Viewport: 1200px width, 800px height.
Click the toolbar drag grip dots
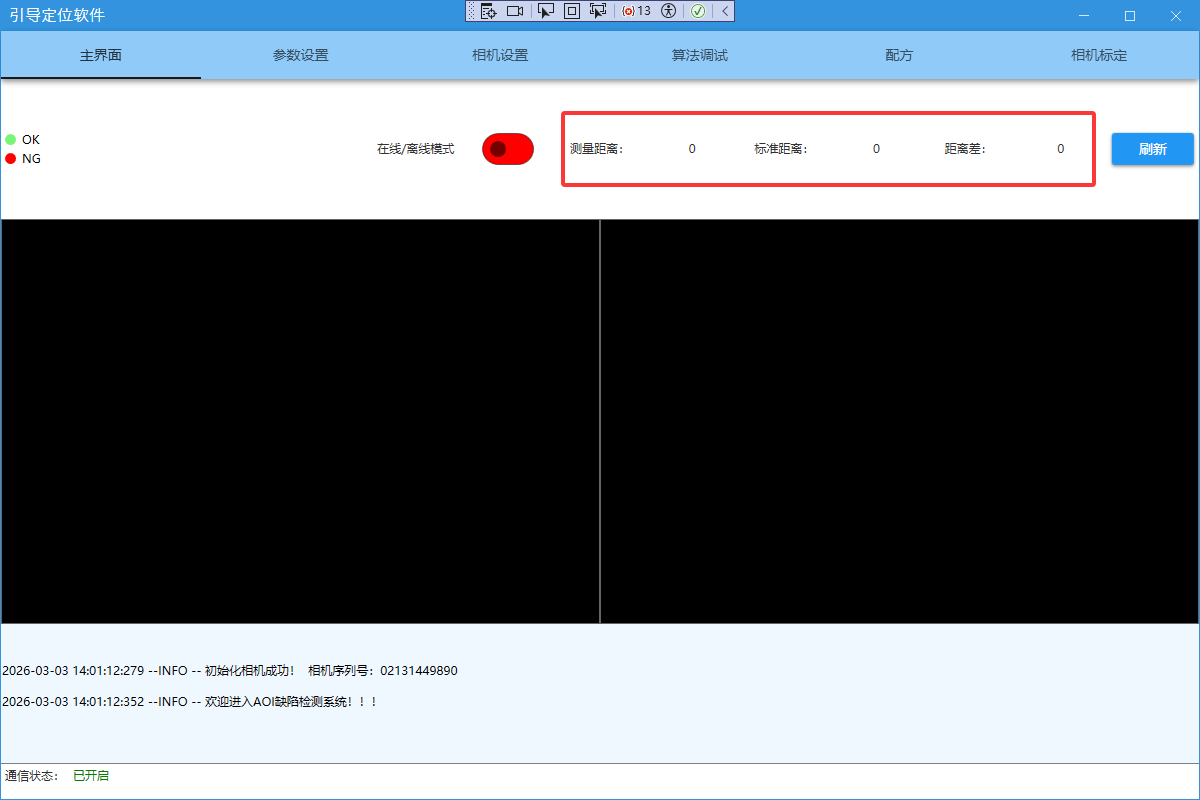(470, 11)
